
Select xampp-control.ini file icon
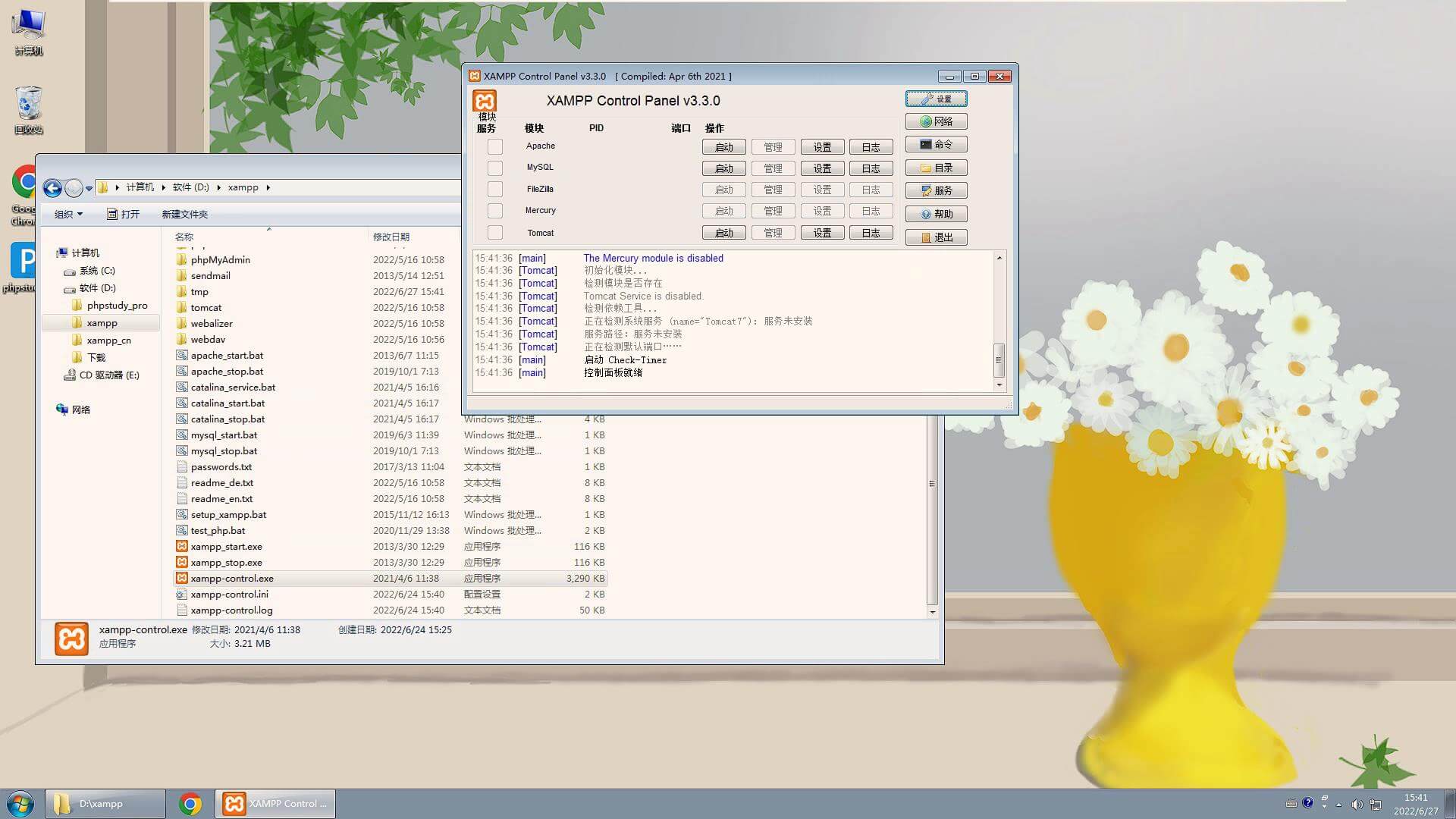point(182,594)
